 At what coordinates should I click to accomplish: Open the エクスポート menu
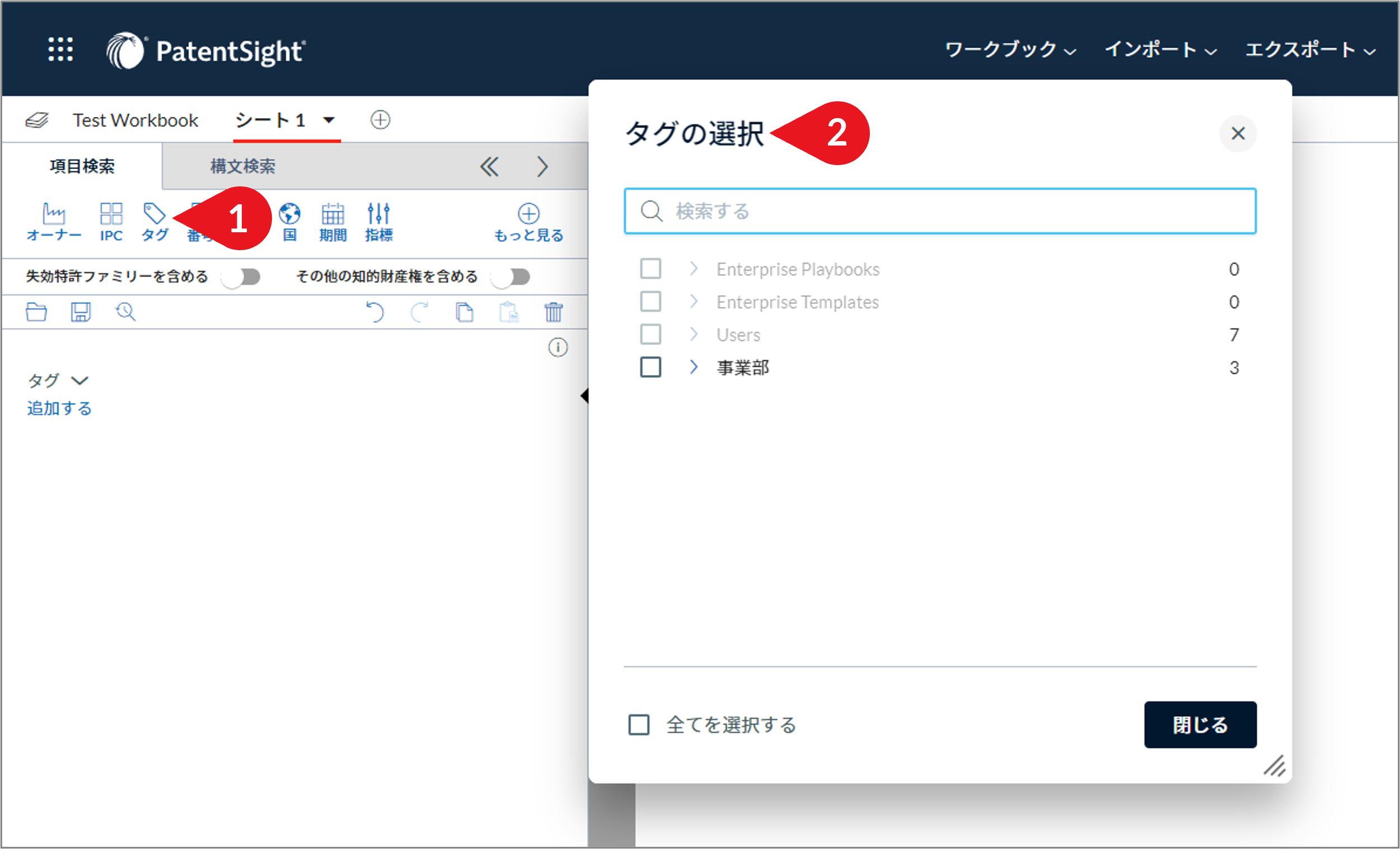pos(1310,50)
